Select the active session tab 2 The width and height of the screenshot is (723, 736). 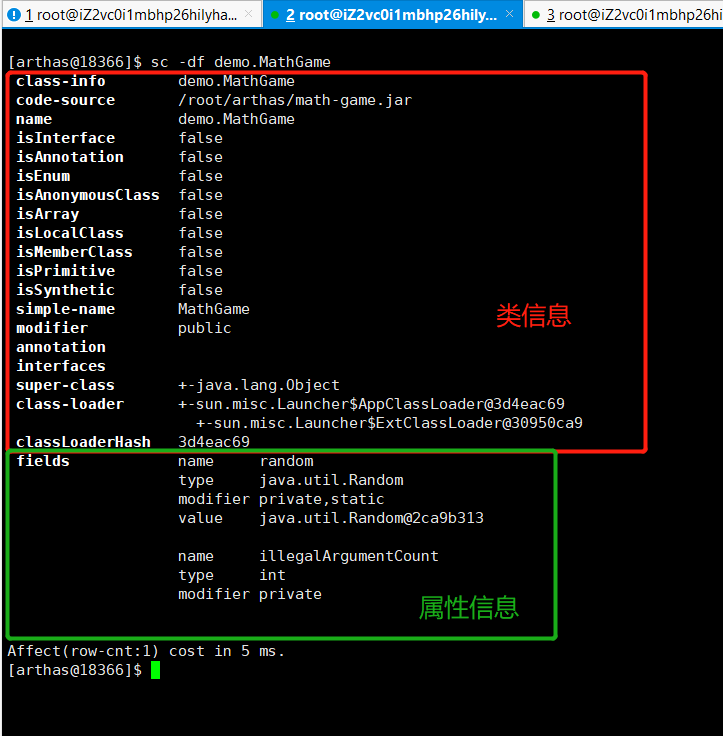392,15
